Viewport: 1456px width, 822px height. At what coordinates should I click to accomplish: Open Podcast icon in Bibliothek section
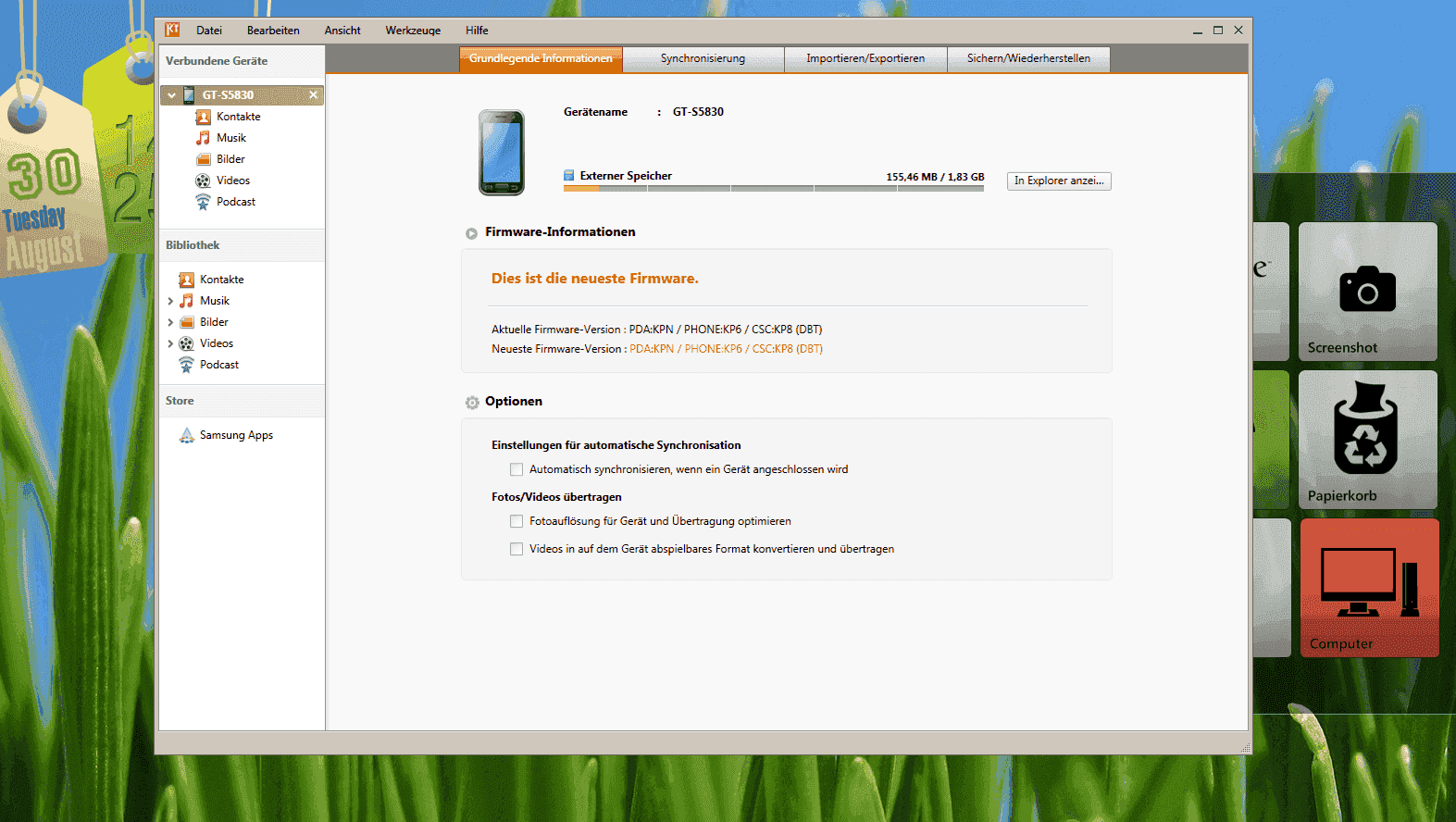click(x=186, y=365)
